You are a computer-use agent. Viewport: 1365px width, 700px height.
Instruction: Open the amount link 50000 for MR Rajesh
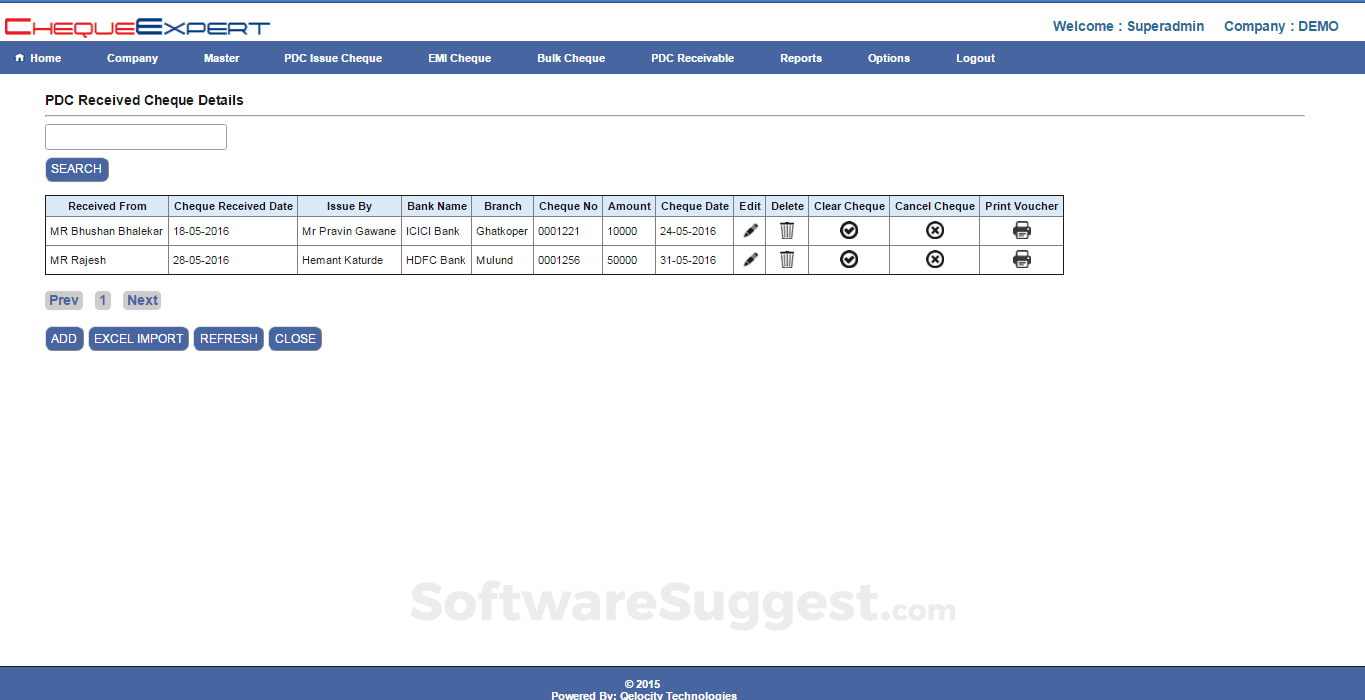coord(625,259)
